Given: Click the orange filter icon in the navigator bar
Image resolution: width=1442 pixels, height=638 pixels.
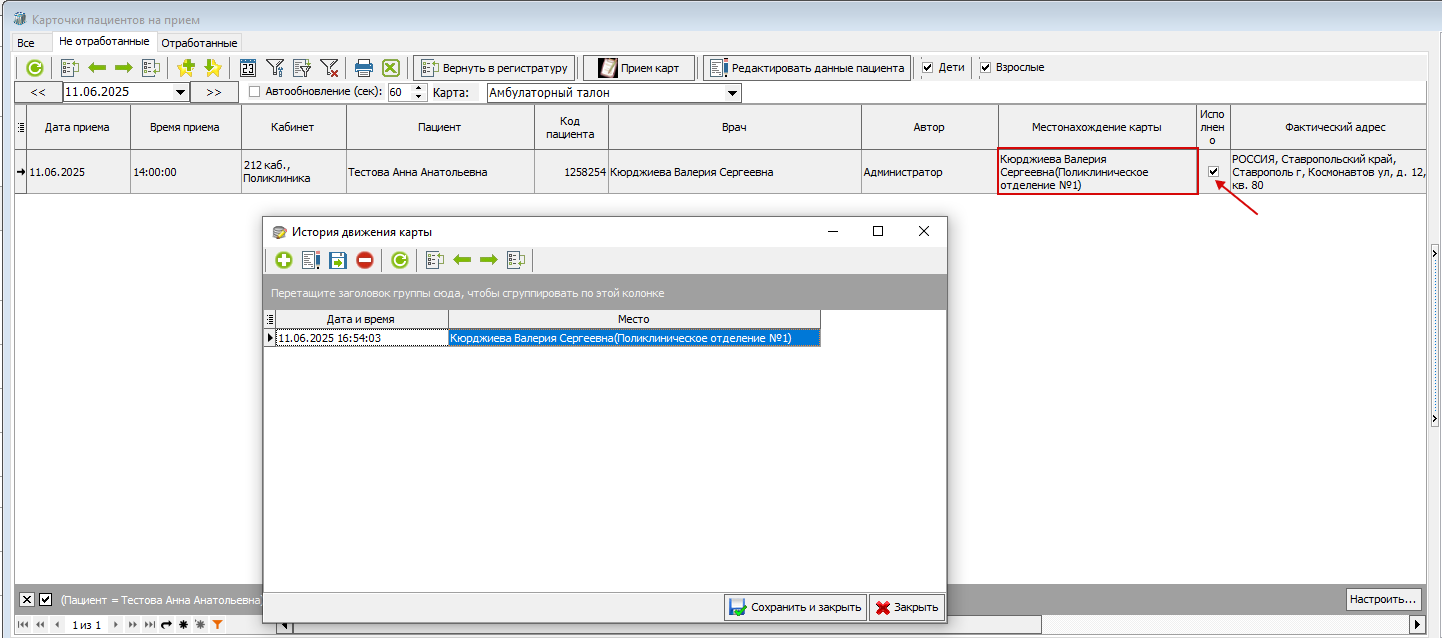Looking at the screenshot, I should [217, 624].
